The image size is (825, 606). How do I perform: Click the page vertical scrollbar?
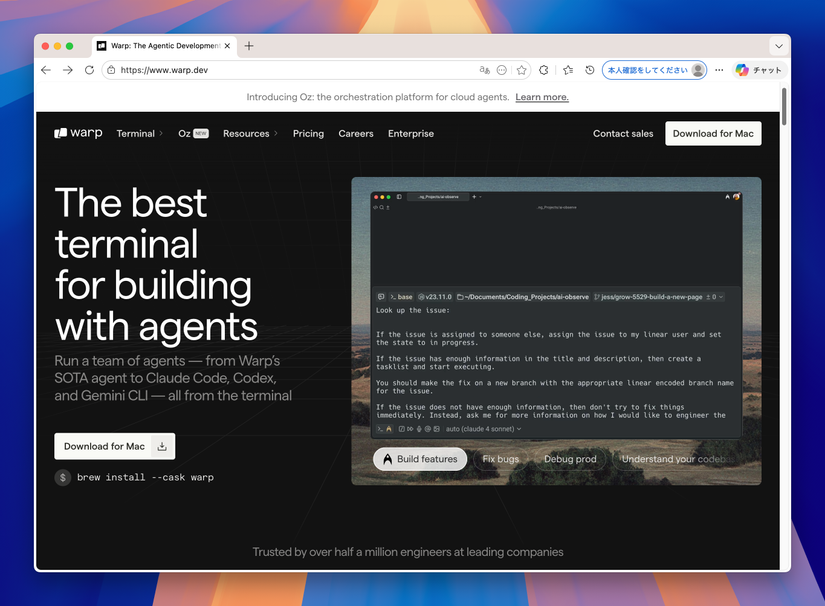point(784,107)
